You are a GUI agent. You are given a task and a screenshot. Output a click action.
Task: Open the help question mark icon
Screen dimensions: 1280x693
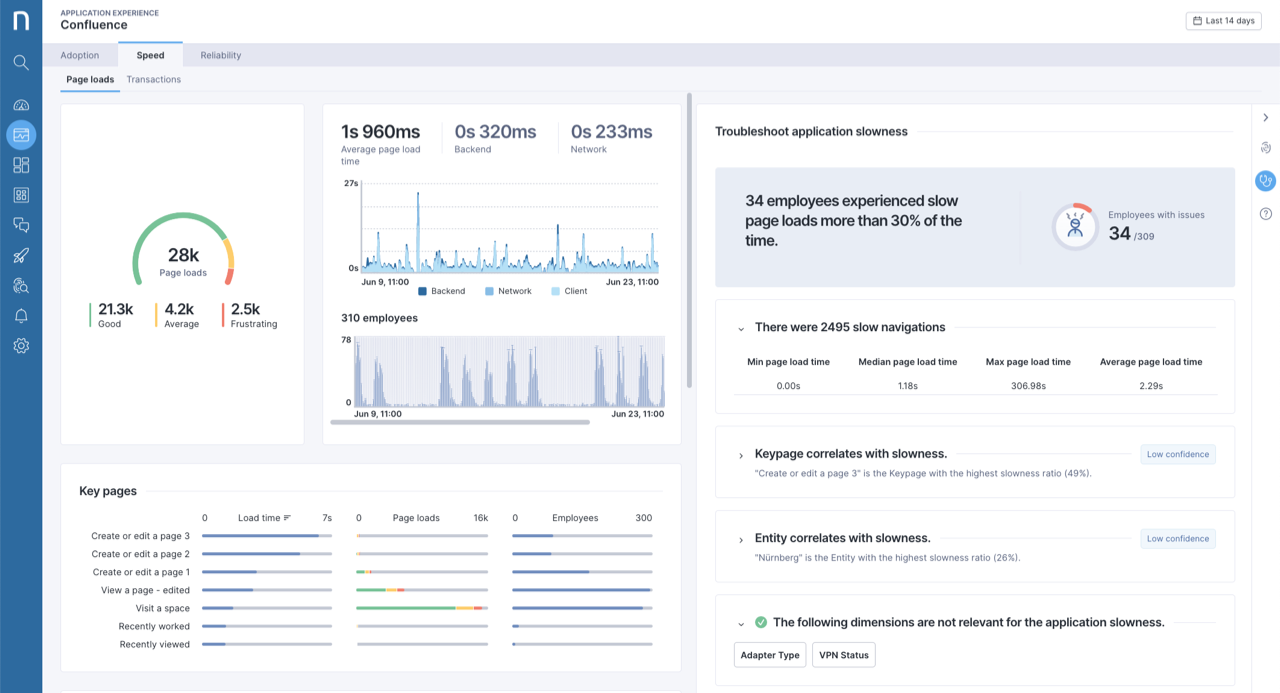tap(1266, 214)
